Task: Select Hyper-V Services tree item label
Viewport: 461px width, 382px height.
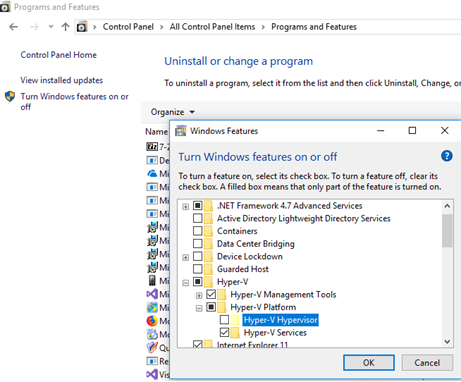Action: pos(275,333)
